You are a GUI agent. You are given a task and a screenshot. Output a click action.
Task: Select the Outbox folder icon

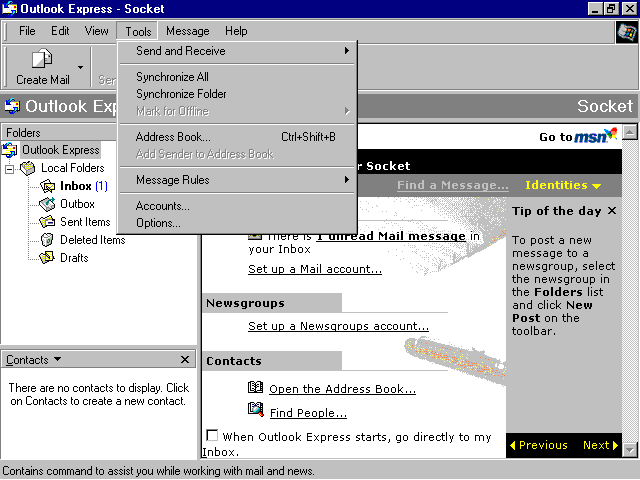tap(47, 204)
